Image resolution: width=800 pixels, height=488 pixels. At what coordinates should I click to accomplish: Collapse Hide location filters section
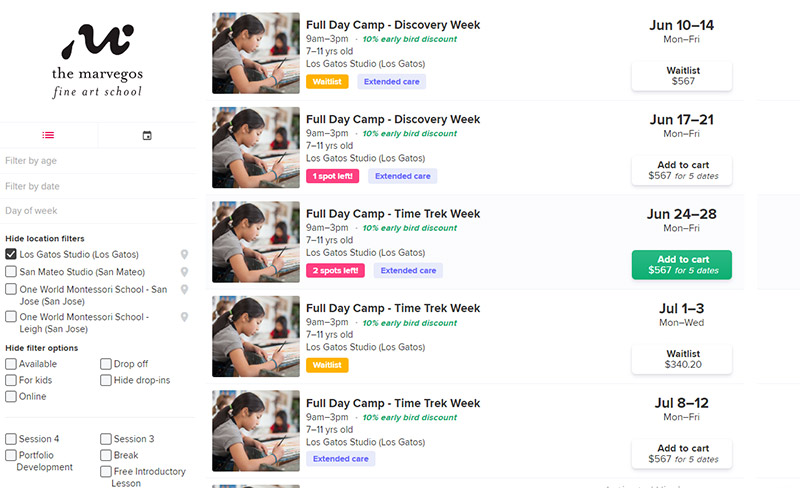pyautogui.click(x=45, y=238)
